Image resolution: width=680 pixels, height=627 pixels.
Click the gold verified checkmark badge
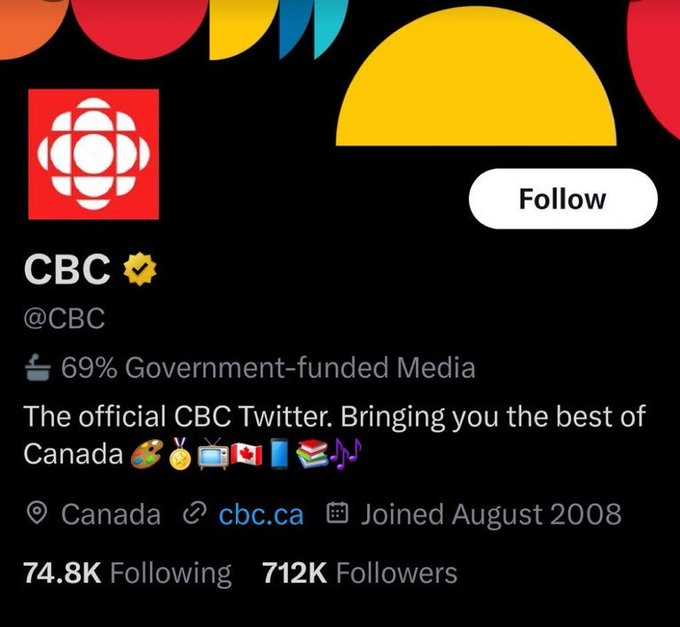[137, 268]
